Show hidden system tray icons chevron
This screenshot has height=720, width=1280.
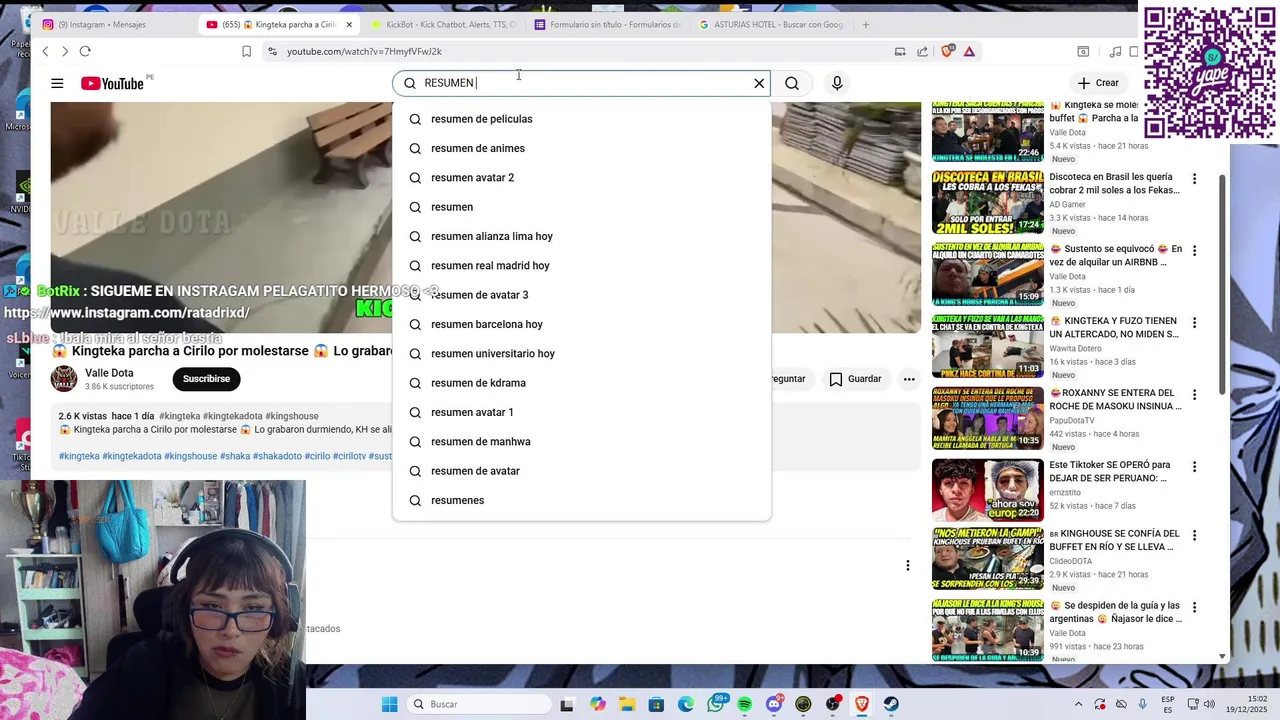tap(1078, 704)
